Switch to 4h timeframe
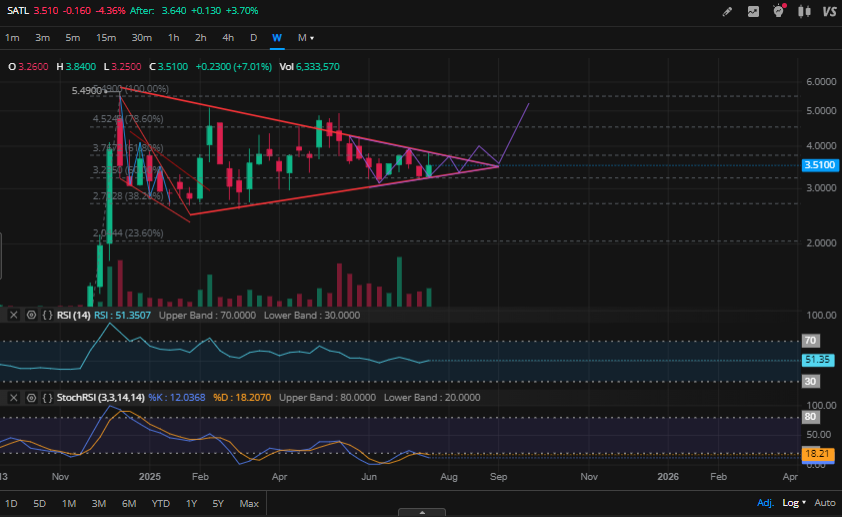Image resolution: width=842 pixels, height=517 pixels. tap(228, 38)
